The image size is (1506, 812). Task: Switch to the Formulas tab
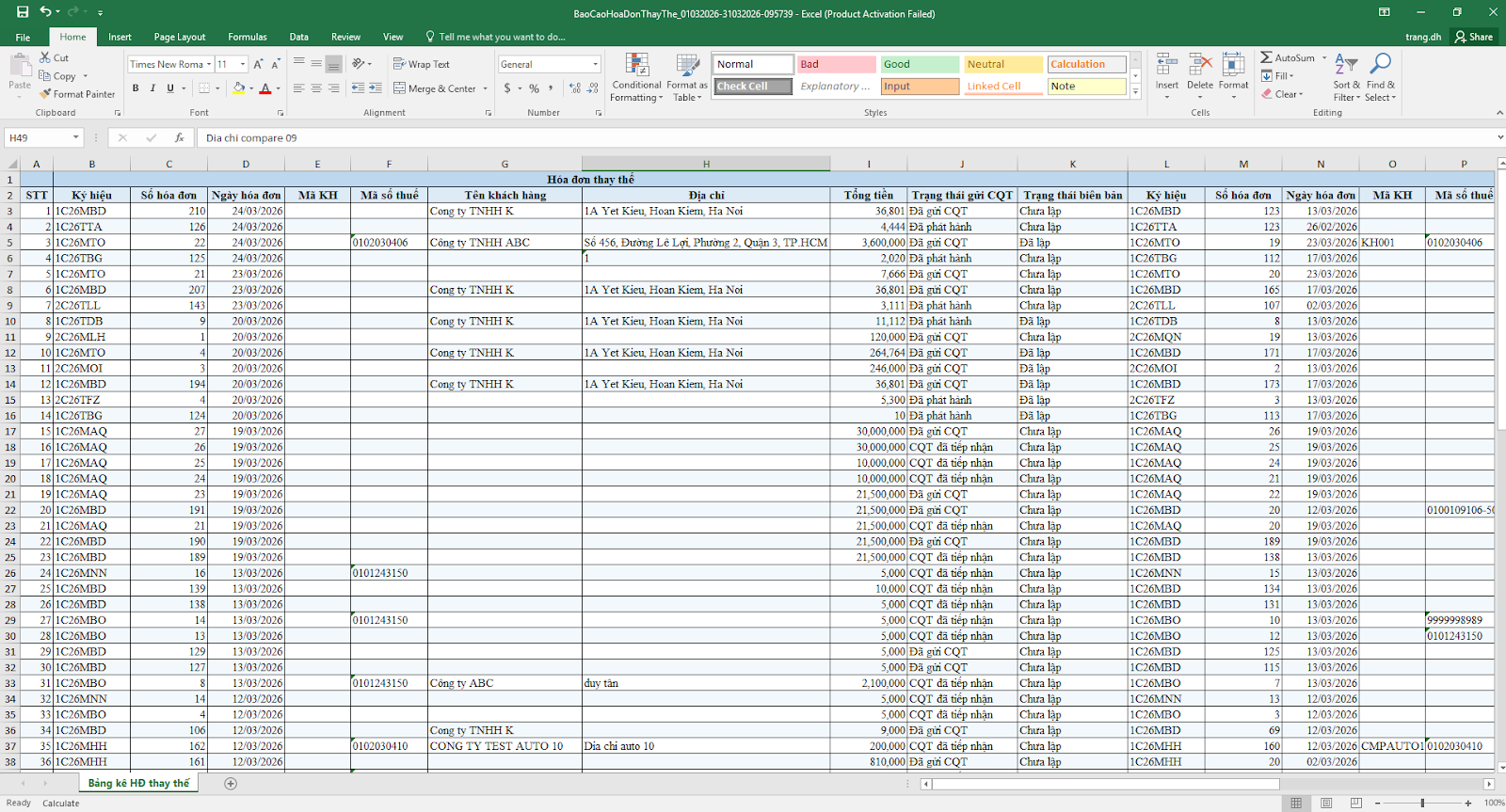point(247,37)
